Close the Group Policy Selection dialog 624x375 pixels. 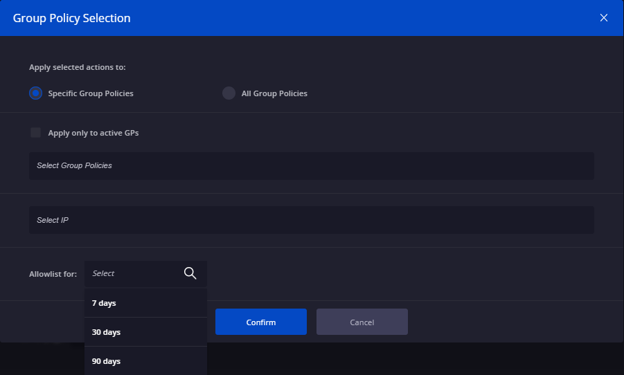pos(604,18)
